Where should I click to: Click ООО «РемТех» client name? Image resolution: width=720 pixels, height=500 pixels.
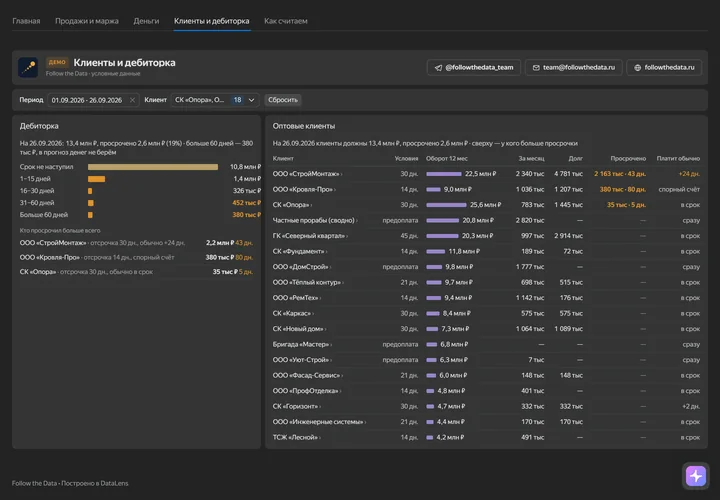295,298
